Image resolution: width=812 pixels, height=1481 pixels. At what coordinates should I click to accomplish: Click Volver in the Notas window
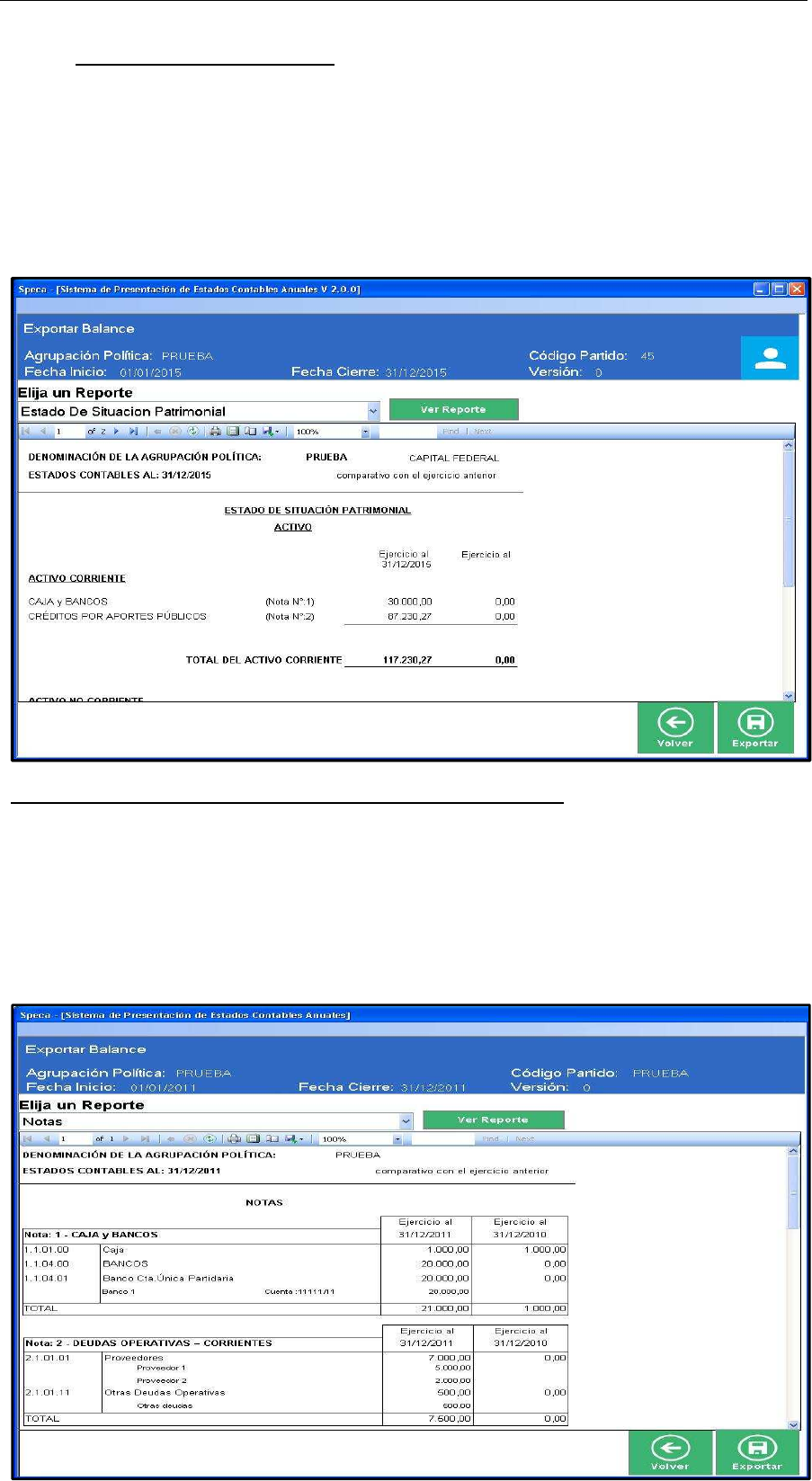[x=670, y=1452]
